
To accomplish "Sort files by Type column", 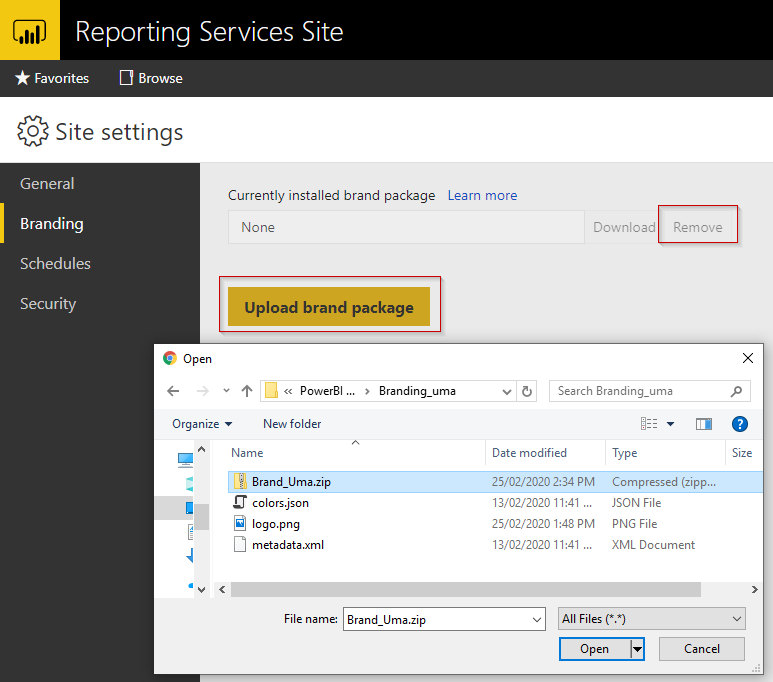I will [x=625, y=453].
